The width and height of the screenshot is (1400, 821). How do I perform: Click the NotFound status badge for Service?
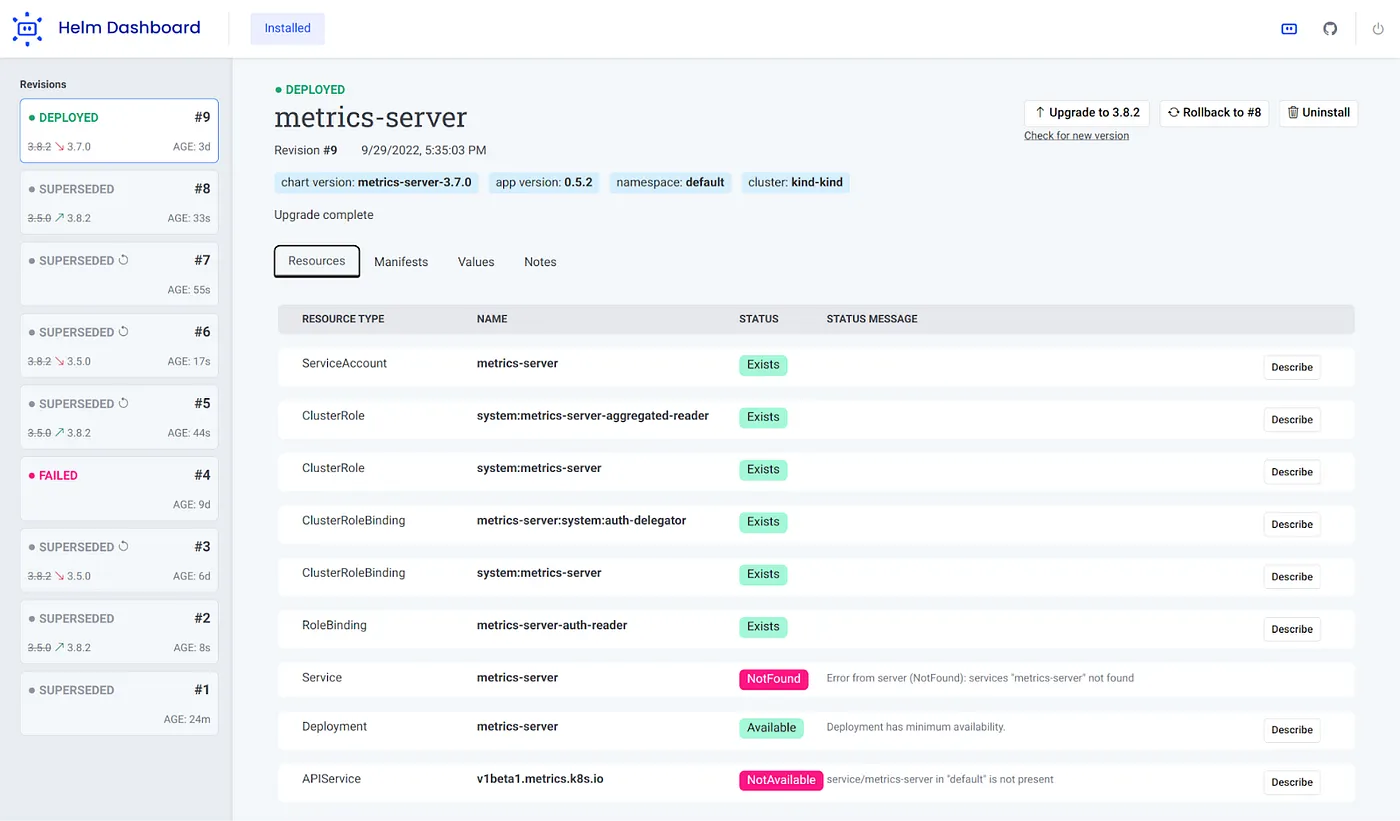pos(774,679)
